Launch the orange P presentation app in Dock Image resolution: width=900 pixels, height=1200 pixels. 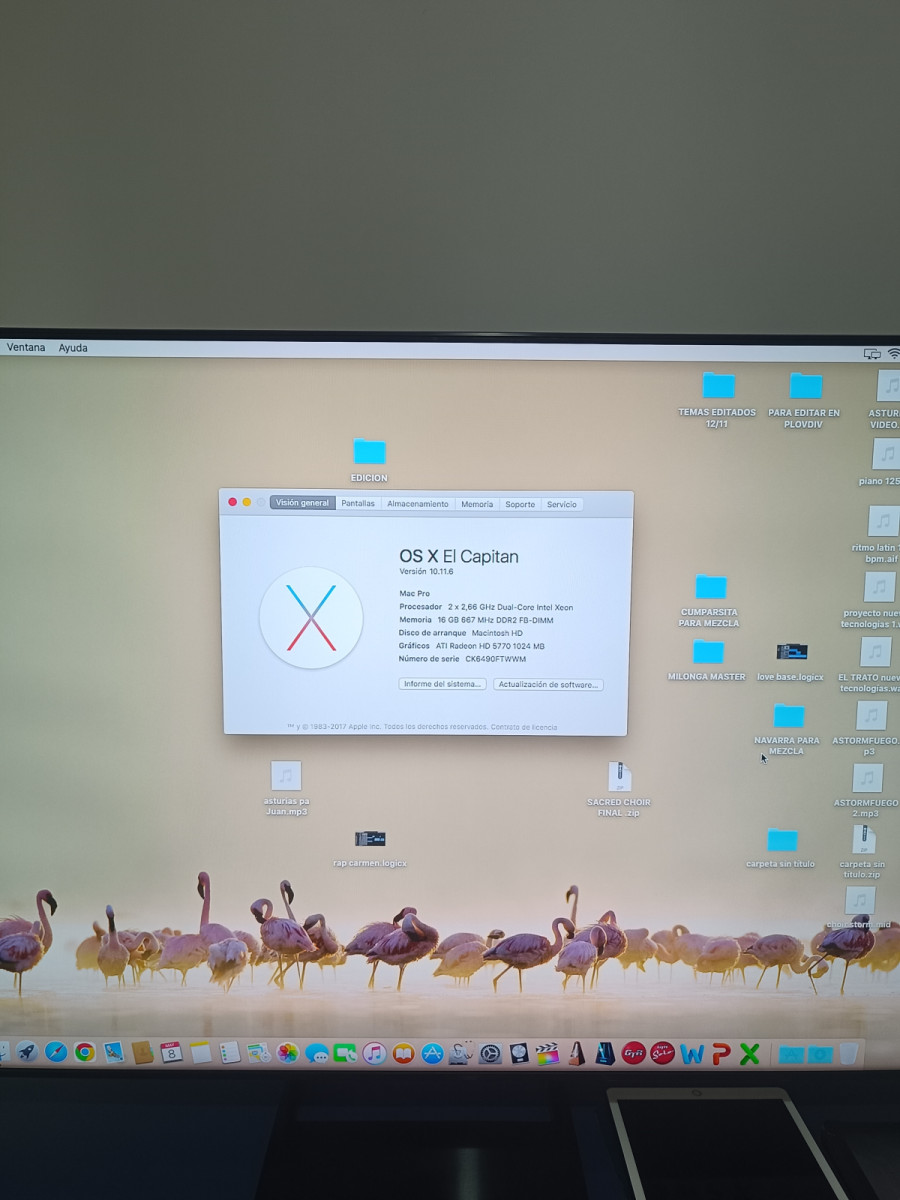(x=720, y=1053)
